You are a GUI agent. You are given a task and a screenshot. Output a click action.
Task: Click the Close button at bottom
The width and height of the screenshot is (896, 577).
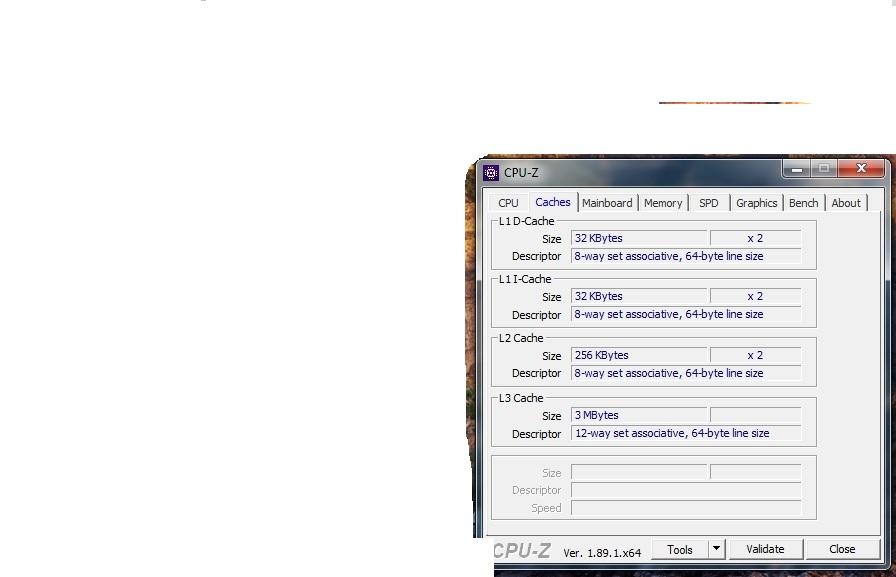pyautogui.click(x=842, y=549)
